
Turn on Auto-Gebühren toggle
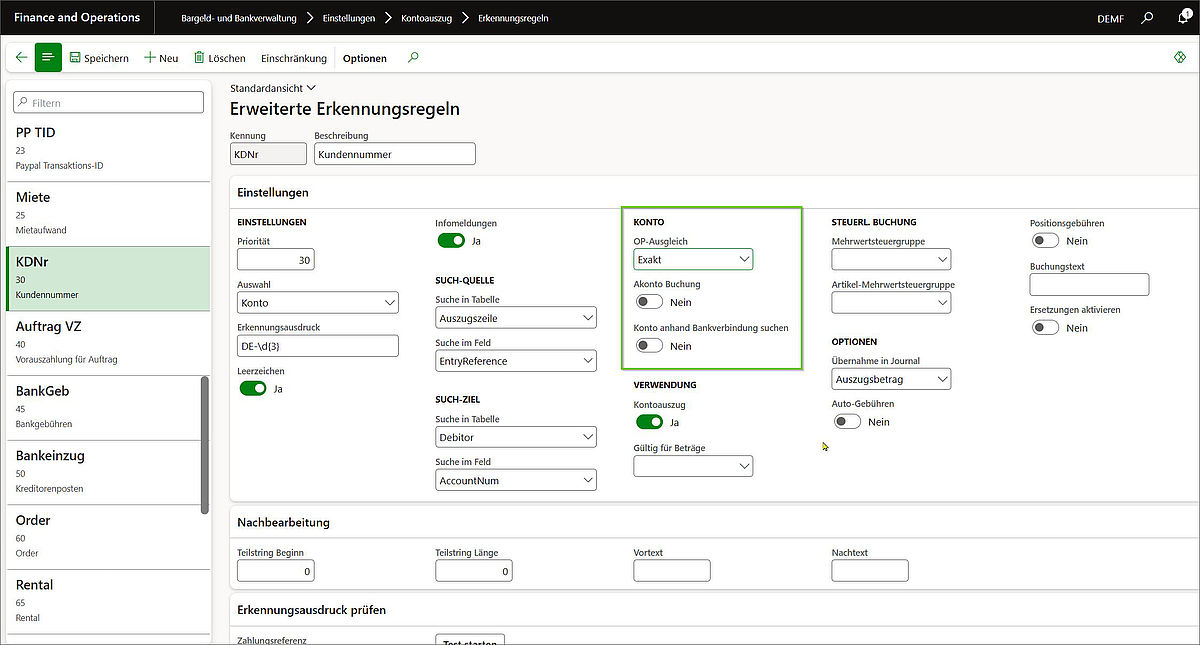tap(847, 422)
